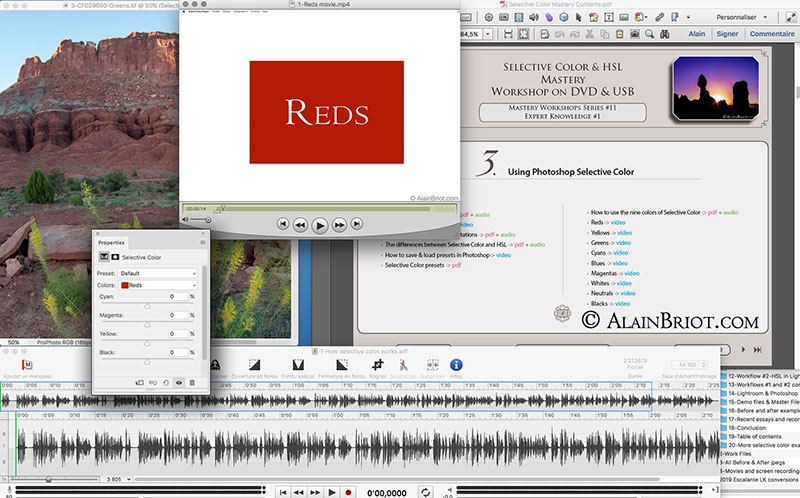Click the Fermeture en fondu fade-out icon
The image size is (800, 498).
[341, 366]
